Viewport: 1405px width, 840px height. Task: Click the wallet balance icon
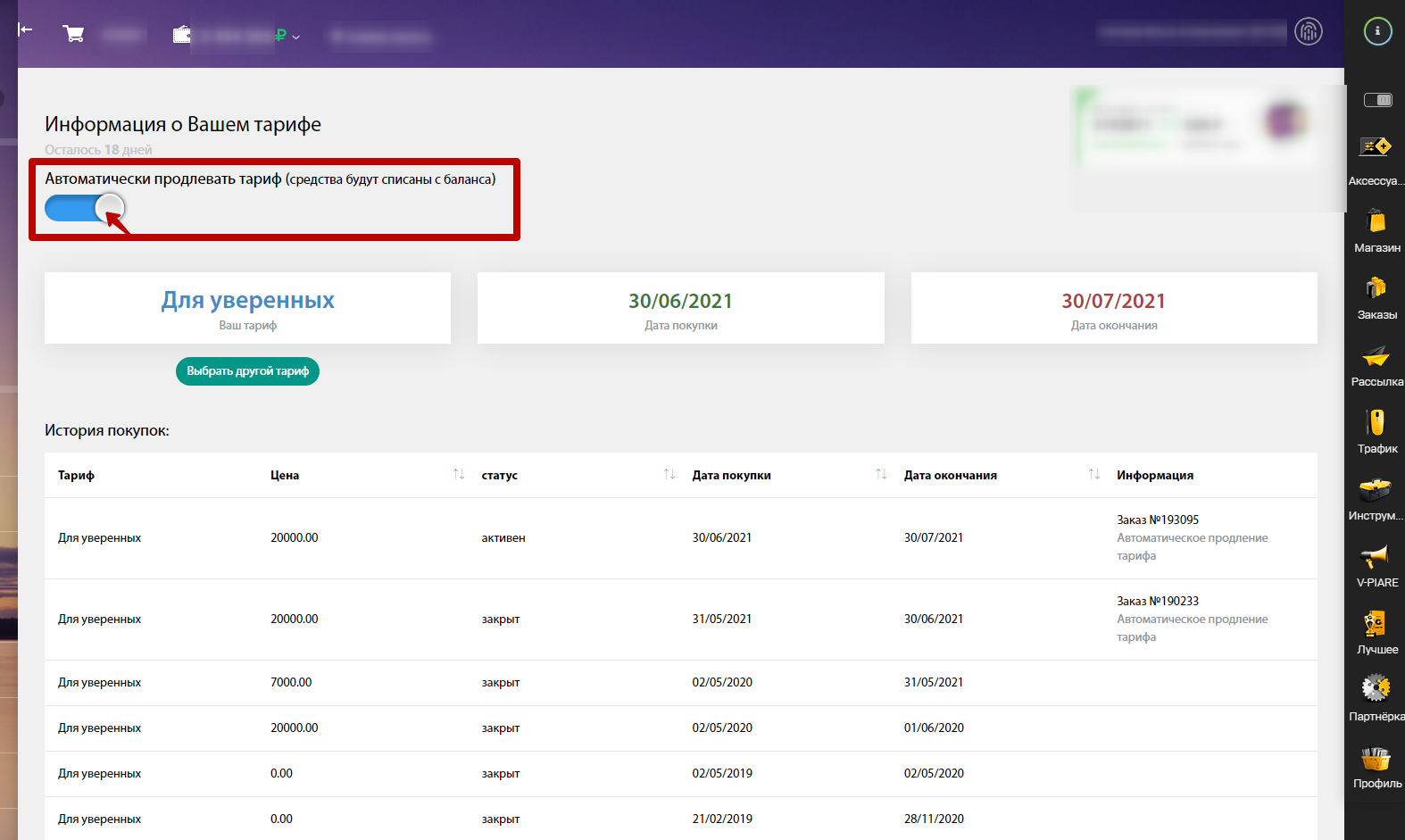(182, 35)
